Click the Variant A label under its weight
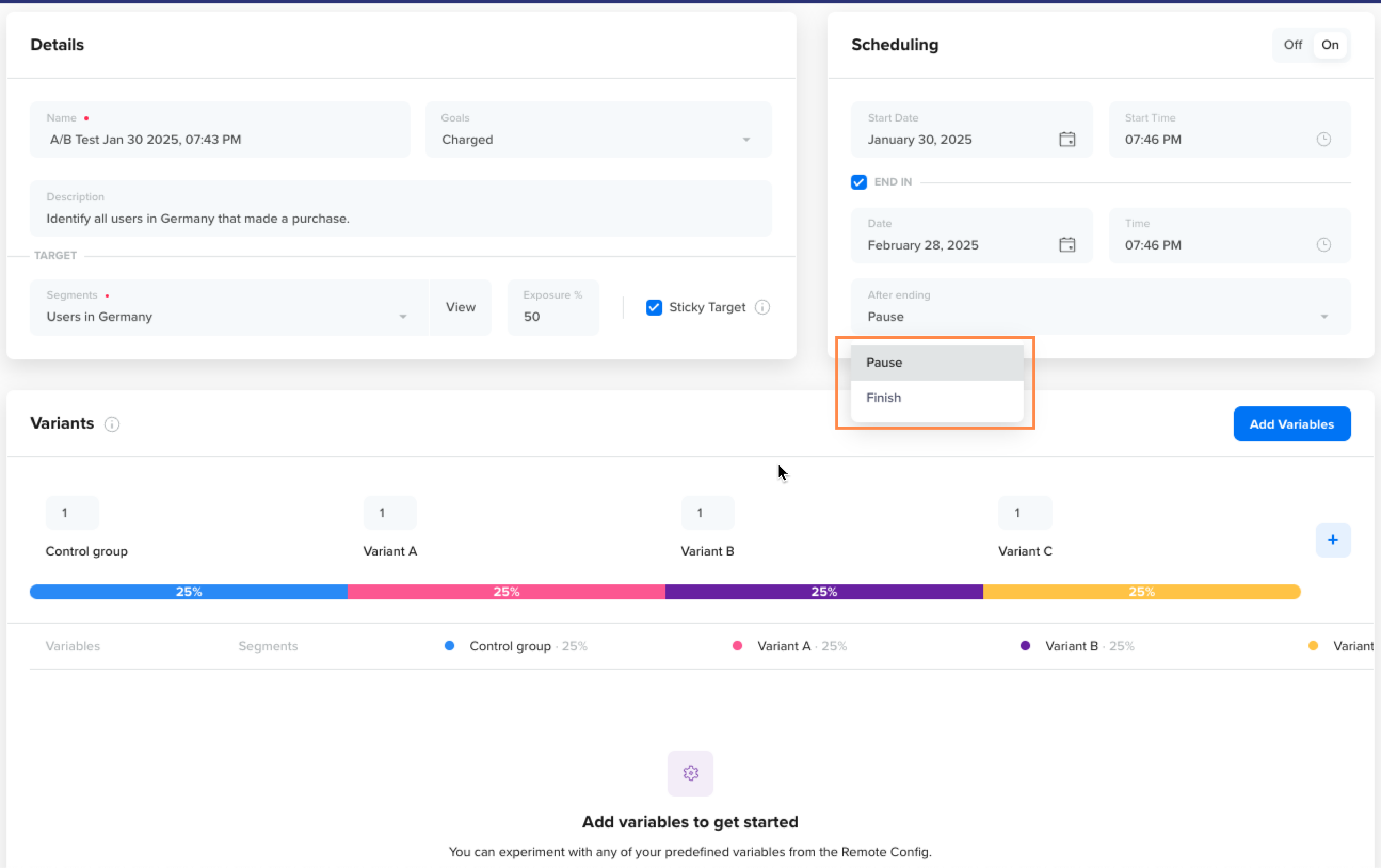Image resolution: width=1381 pixels, height=868 pixels. [x=390, y=551]
